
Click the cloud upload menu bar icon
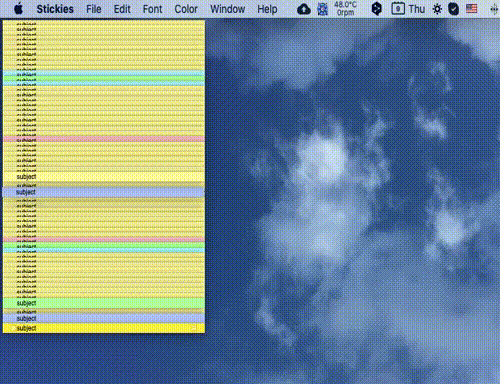(x=304, y=9)
